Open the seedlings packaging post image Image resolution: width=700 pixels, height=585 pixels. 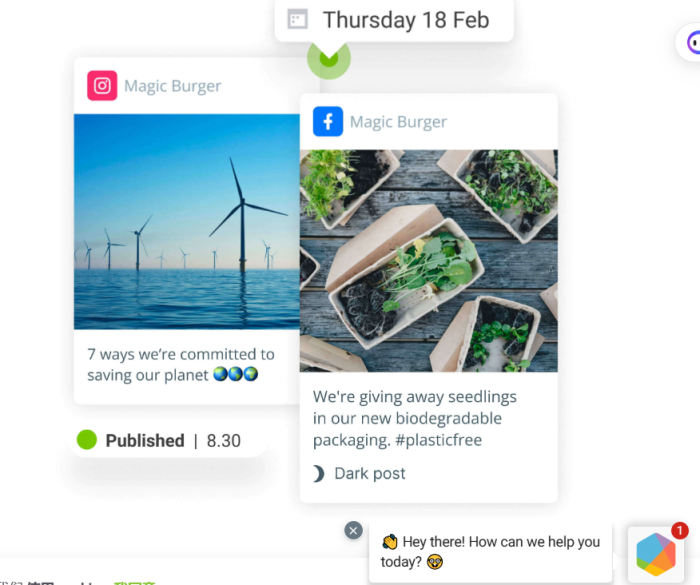tap(429, 261)
